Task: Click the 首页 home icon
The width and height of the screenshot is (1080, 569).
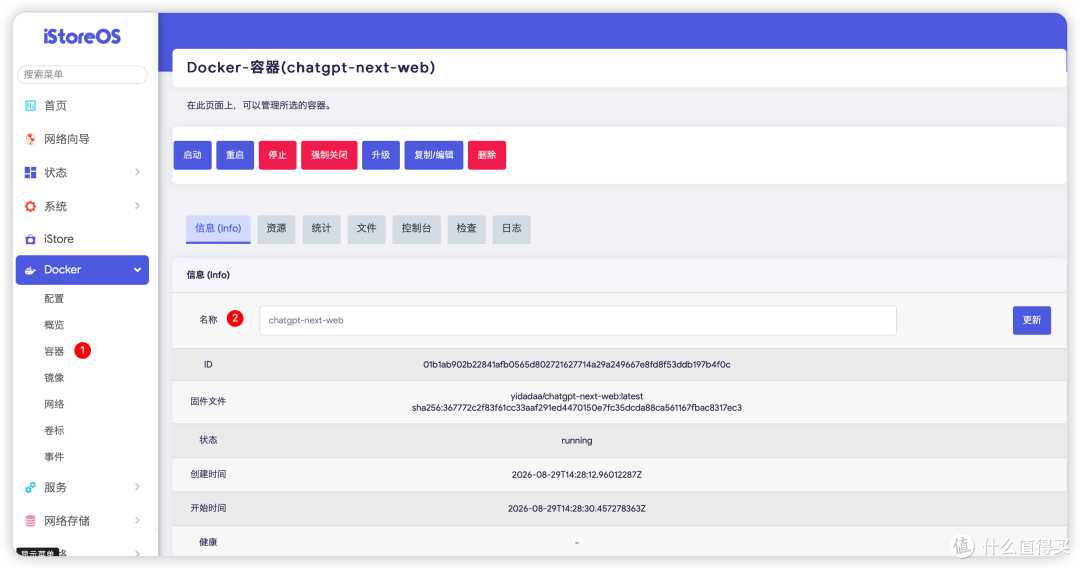Action: tap(30, 105)
